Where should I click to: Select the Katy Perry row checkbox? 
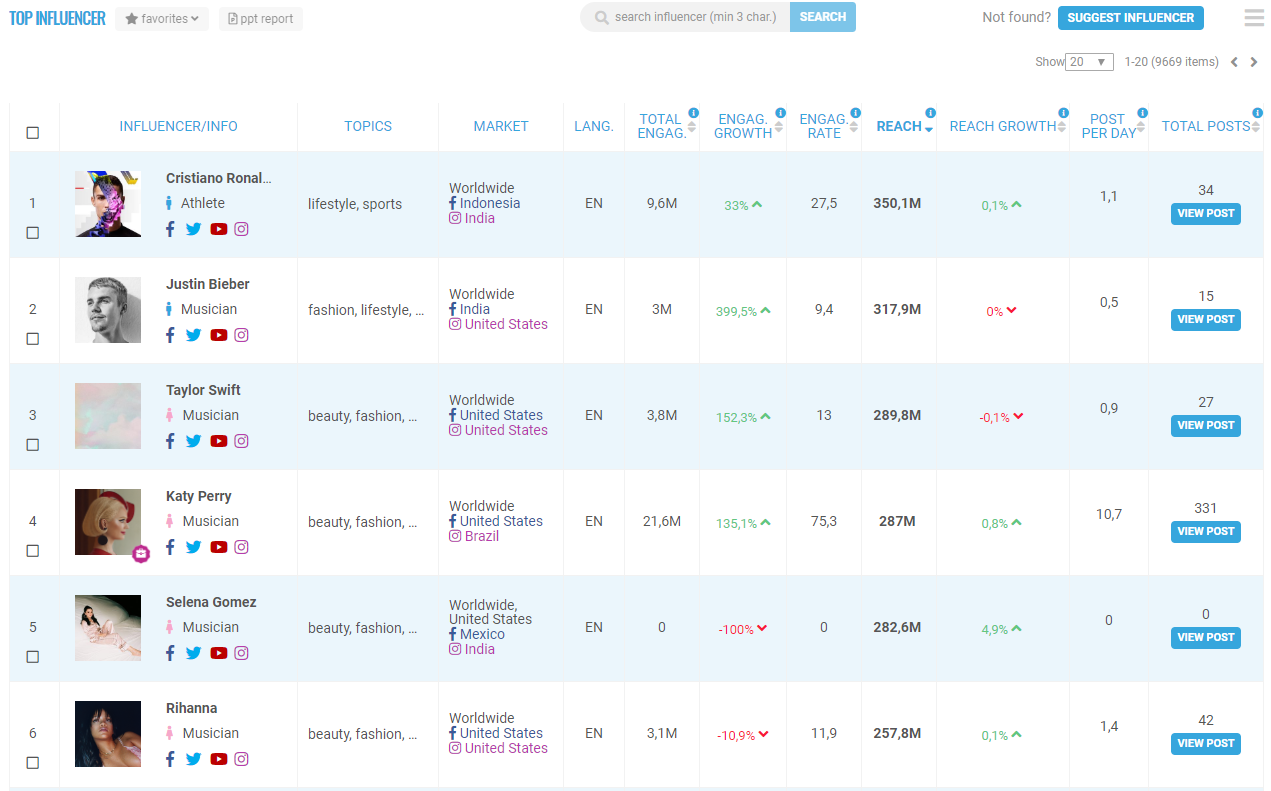coord(33,551)
